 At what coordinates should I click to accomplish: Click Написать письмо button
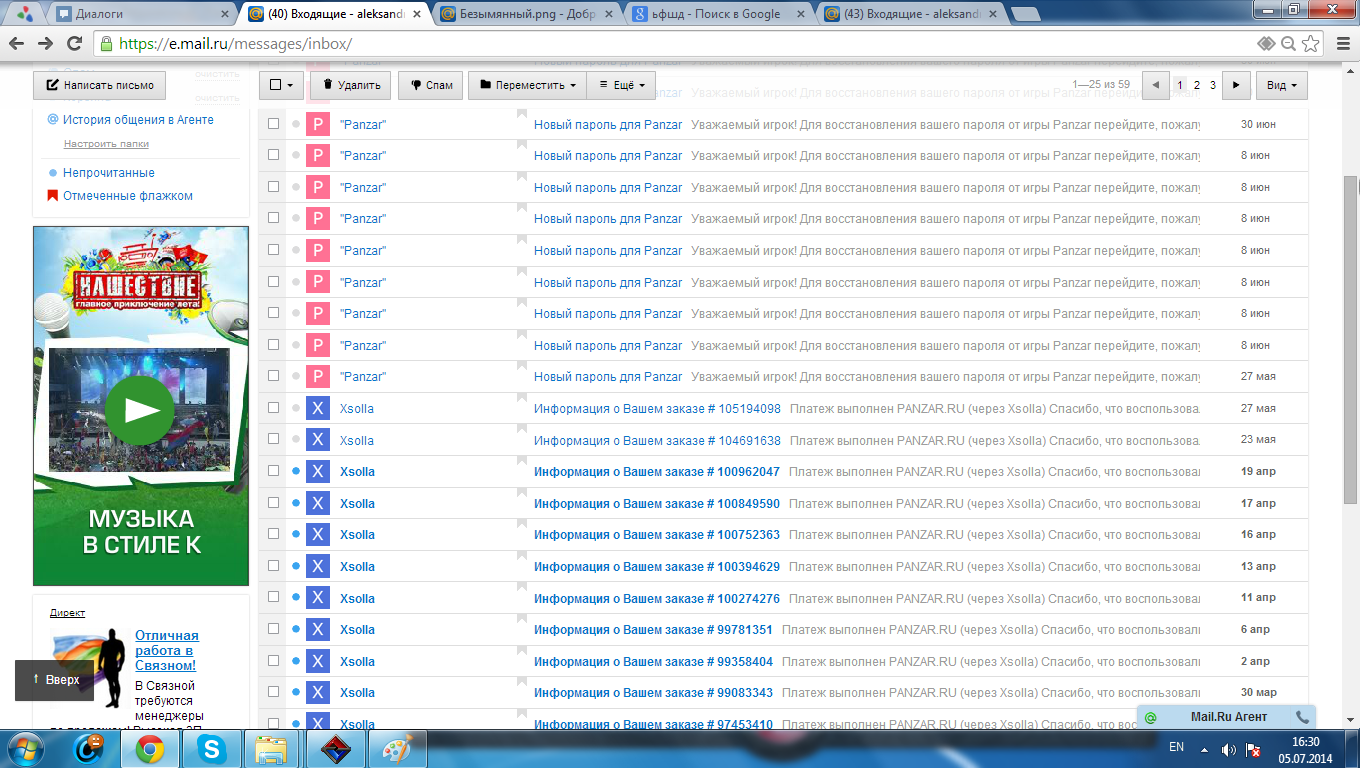100,85
